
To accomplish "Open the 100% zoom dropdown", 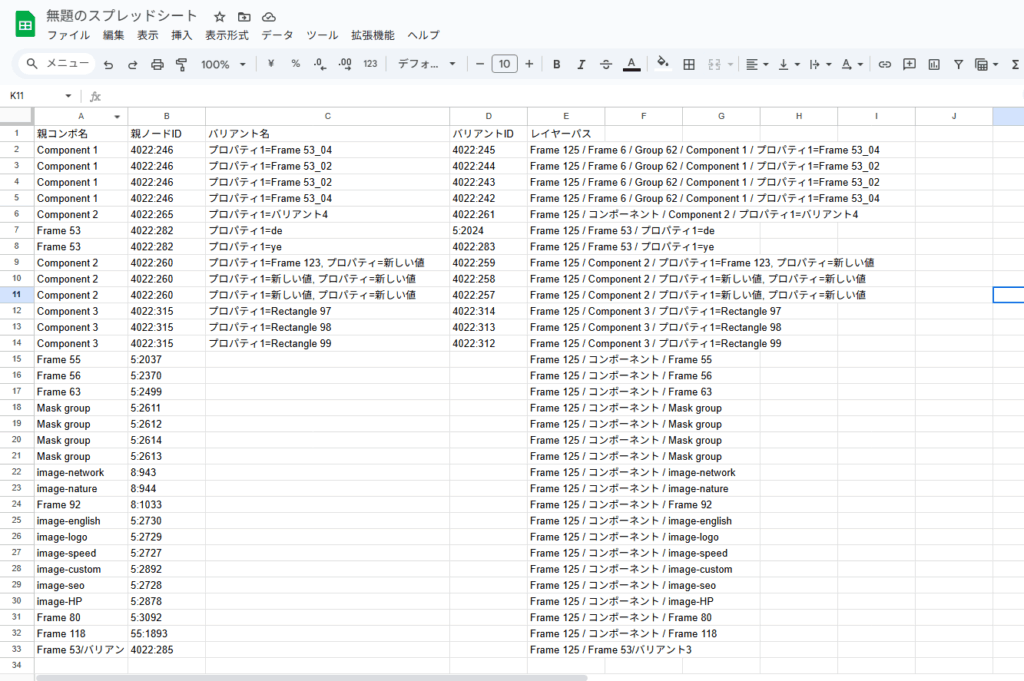I will (x=223, y=64).
